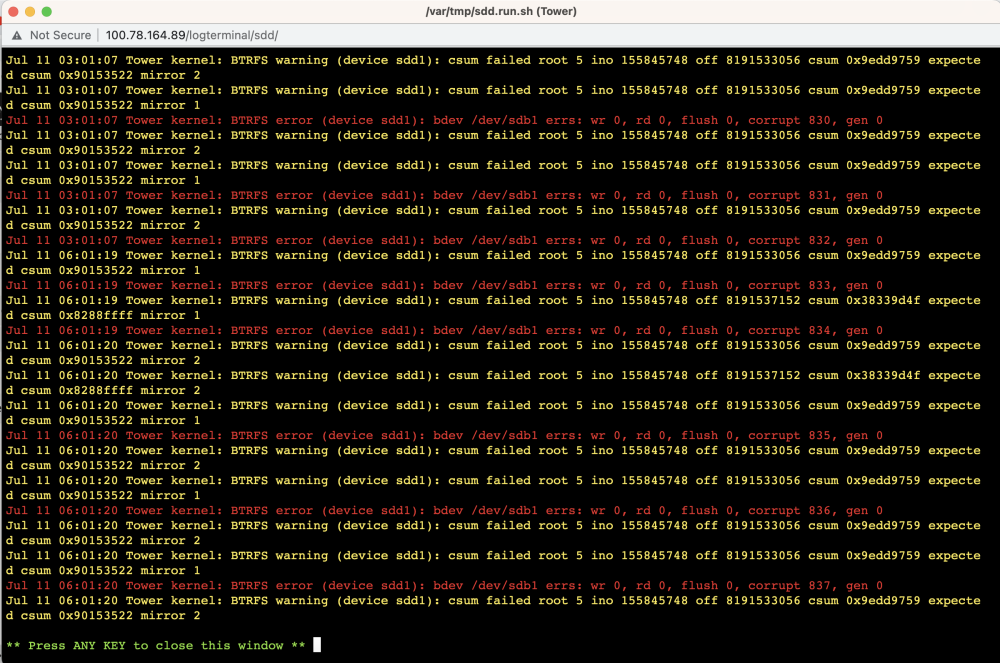Click the "Press ANY KEY to close this window" prompt
This screenshot has height=663, width=1000.
click(156, 646)
